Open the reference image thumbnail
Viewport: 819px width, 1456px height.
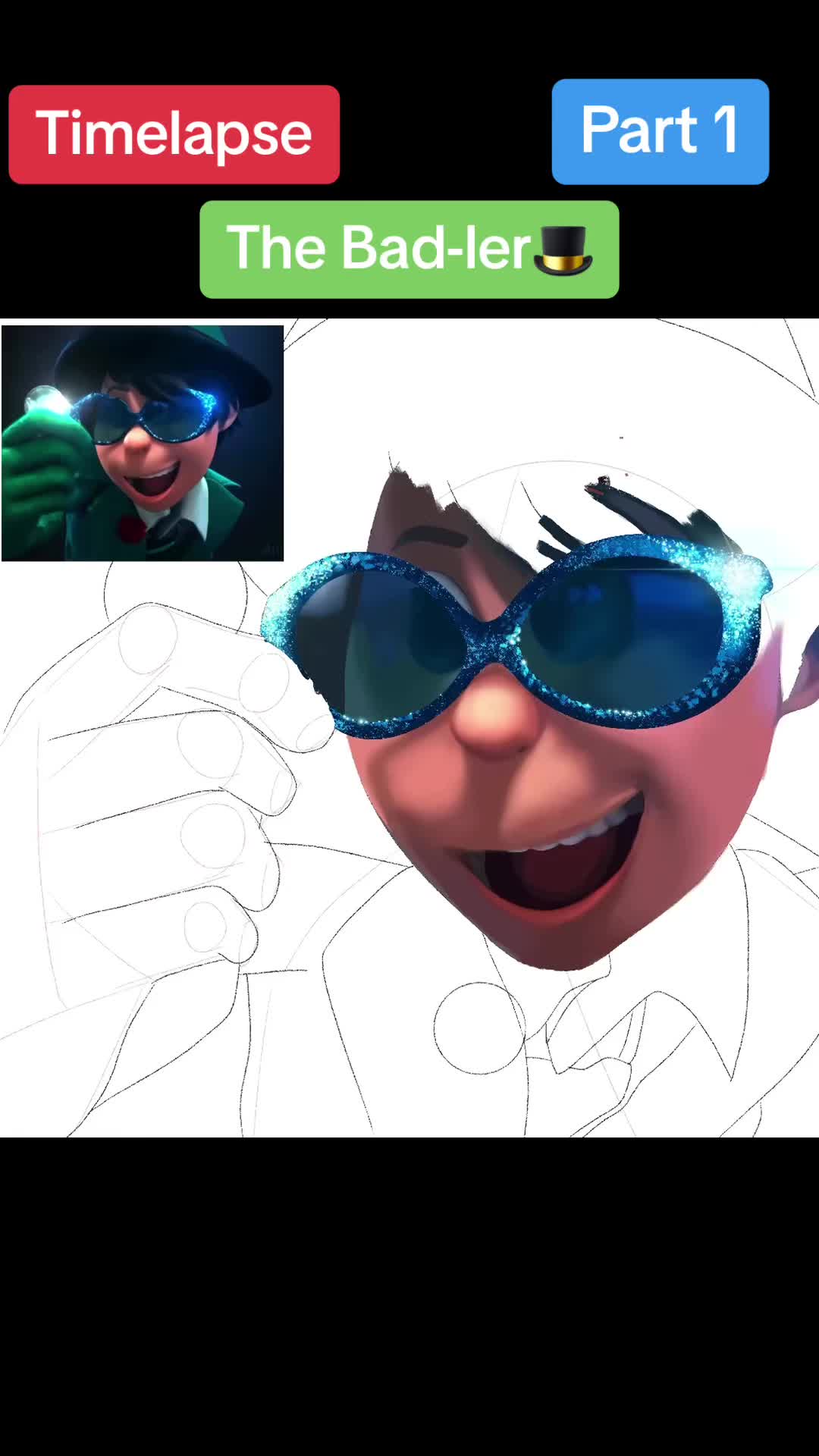tap(143, 444)
